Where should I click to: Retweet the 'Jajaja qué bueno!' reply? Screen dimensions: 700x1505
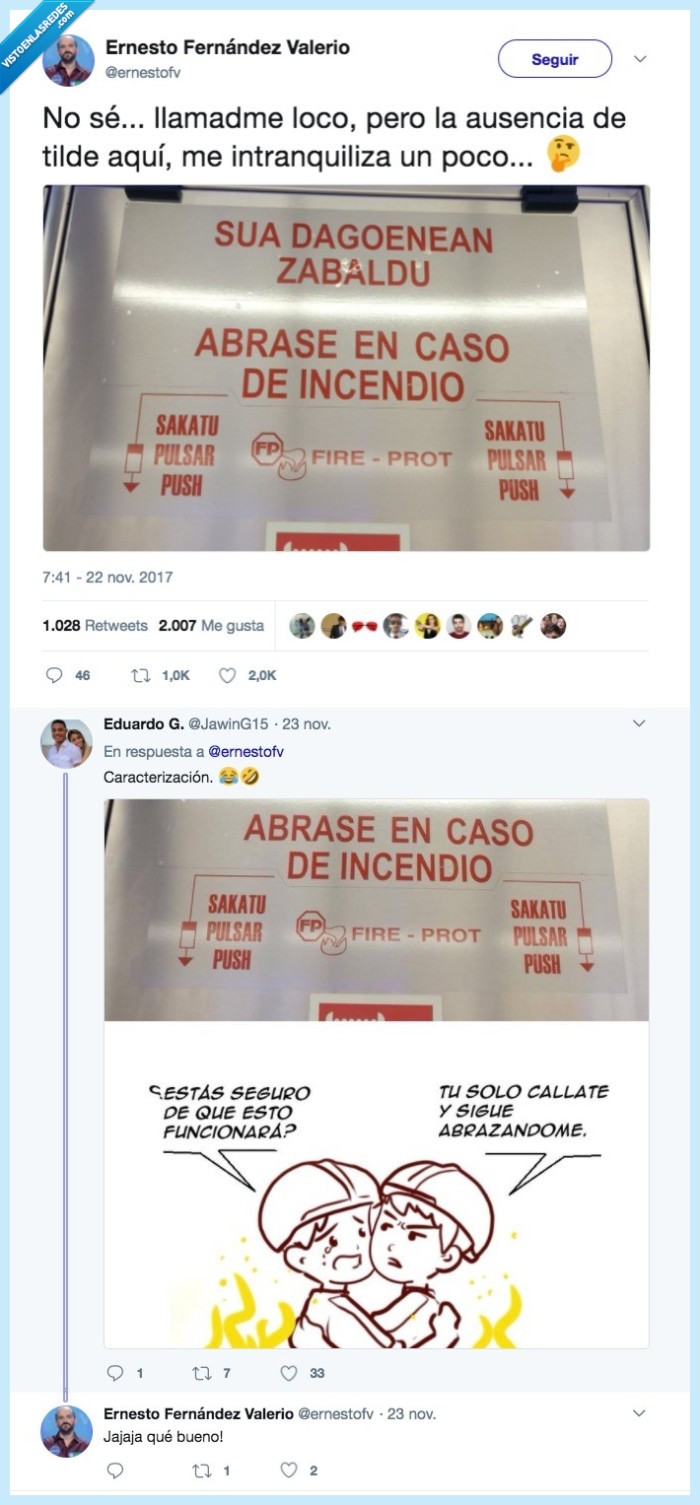[201, 1470]
